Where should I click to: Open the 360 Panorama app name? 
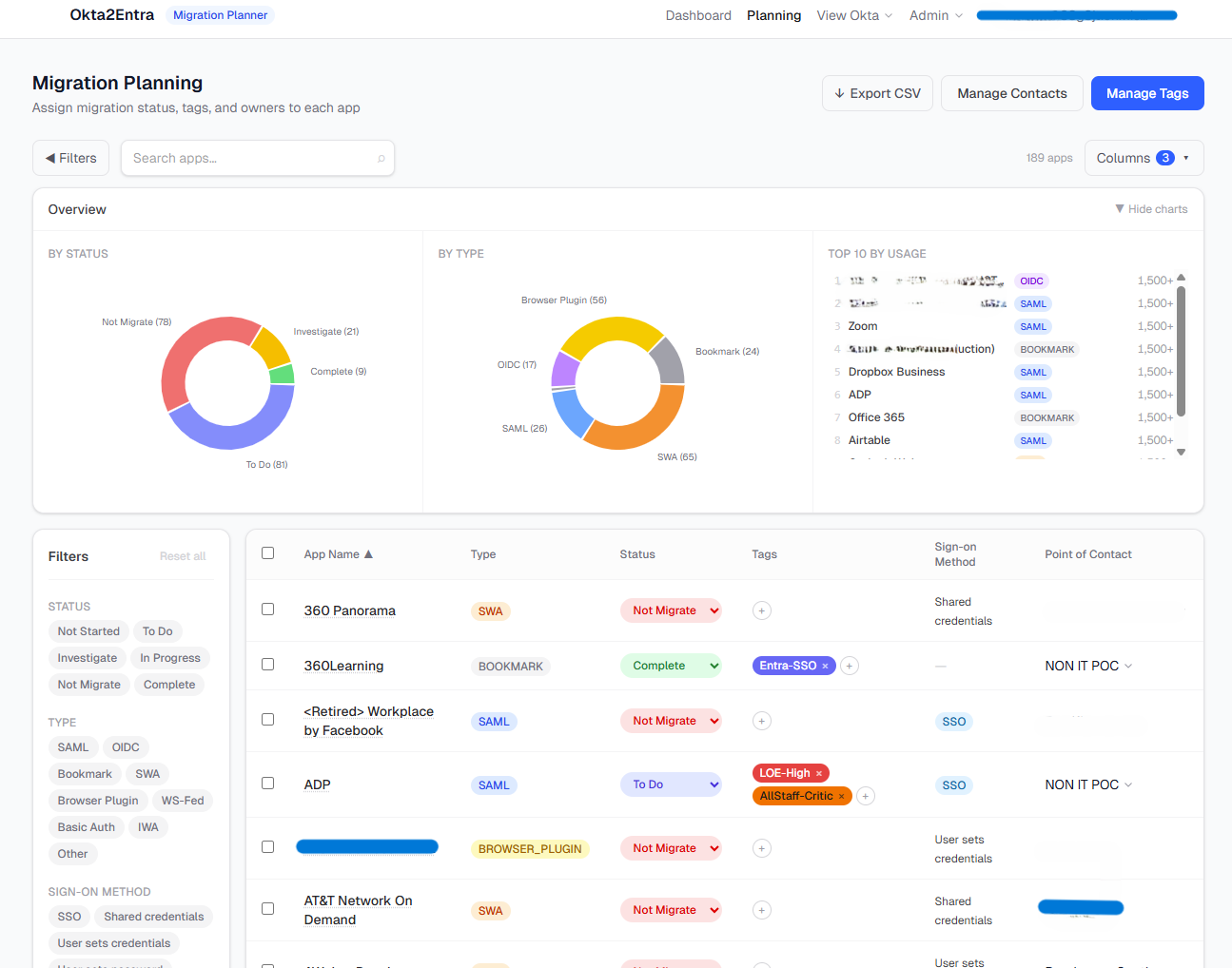[349, 610]
